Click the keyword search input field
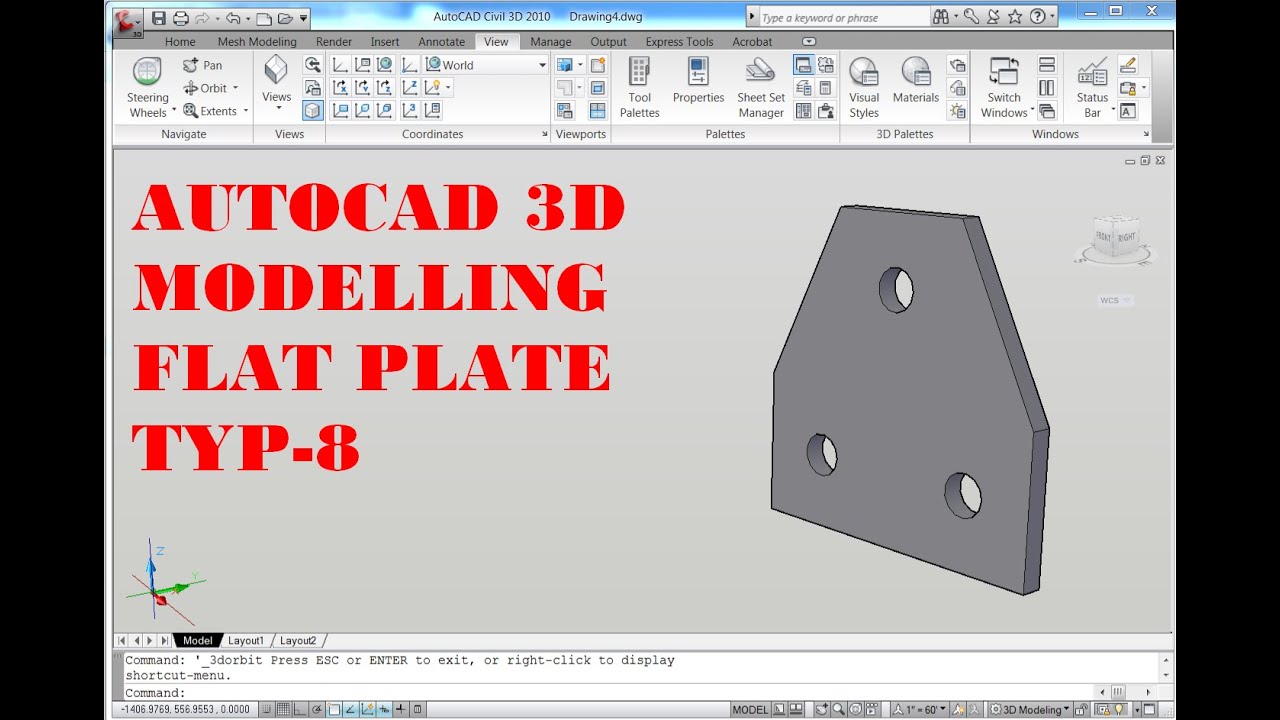Viewport: 1280px width, 720px height. (x=844, y=17)
